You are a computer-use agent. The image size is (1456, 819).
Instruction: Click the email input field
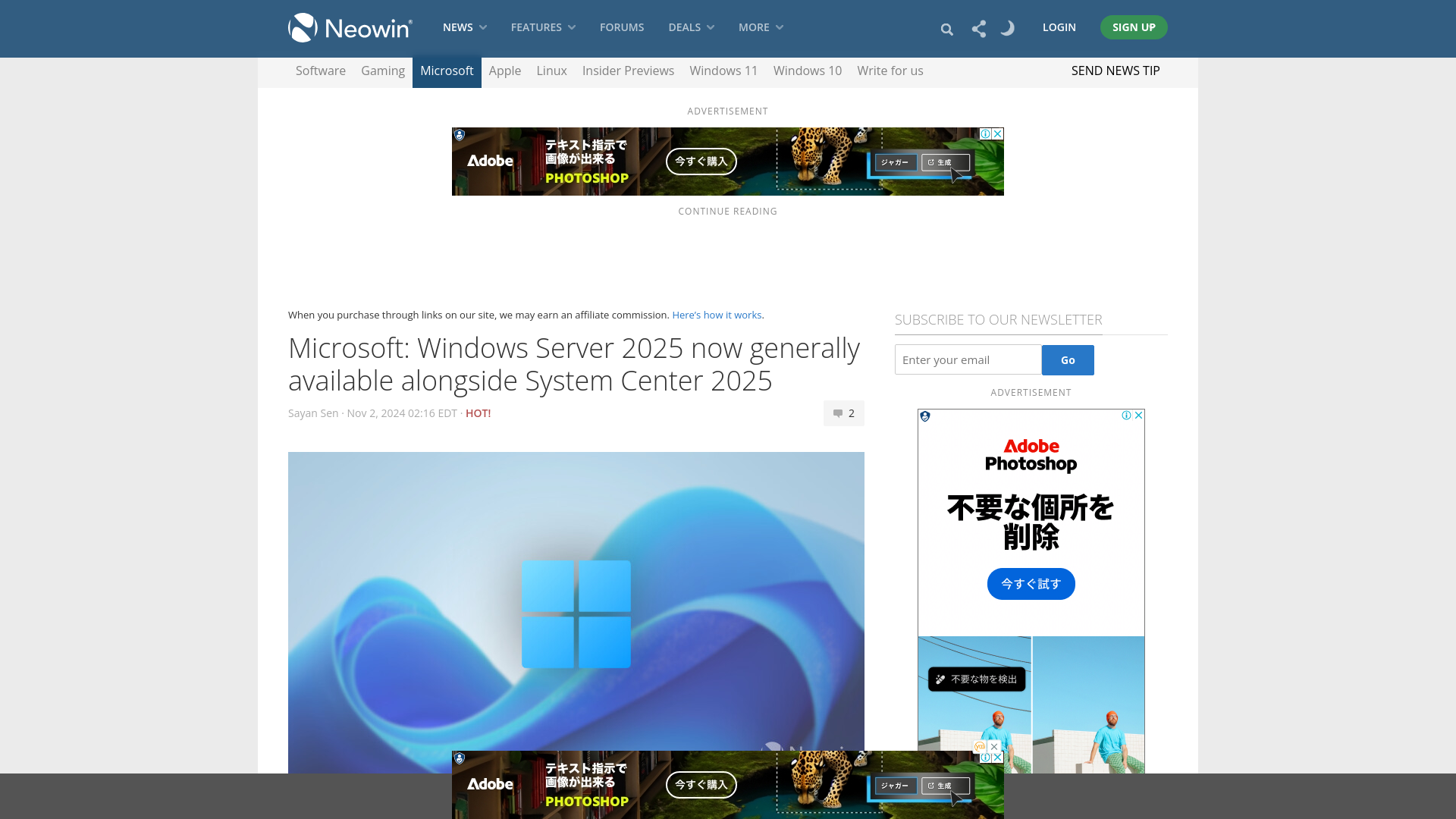point(967,359)
